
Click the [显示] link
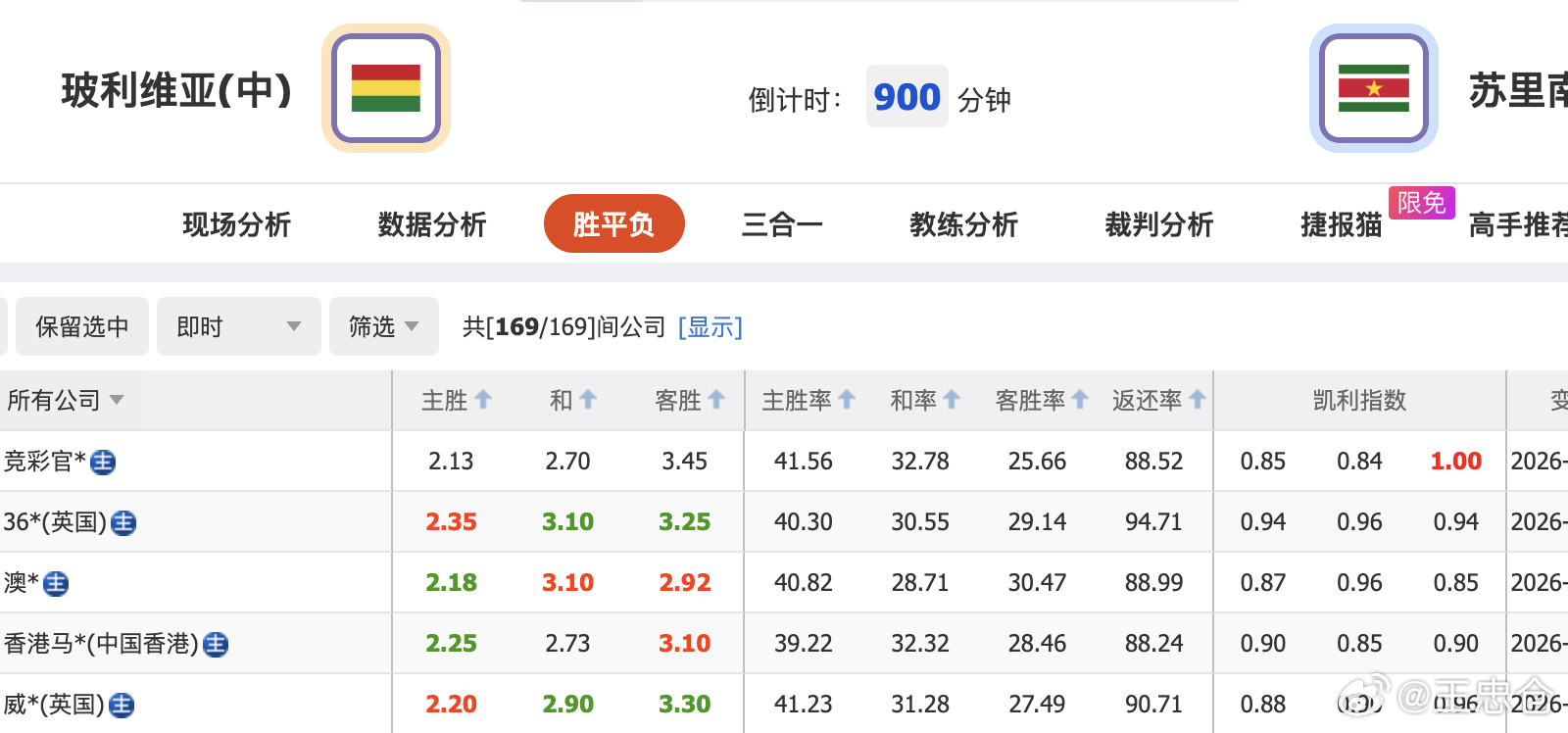(710, 326)
